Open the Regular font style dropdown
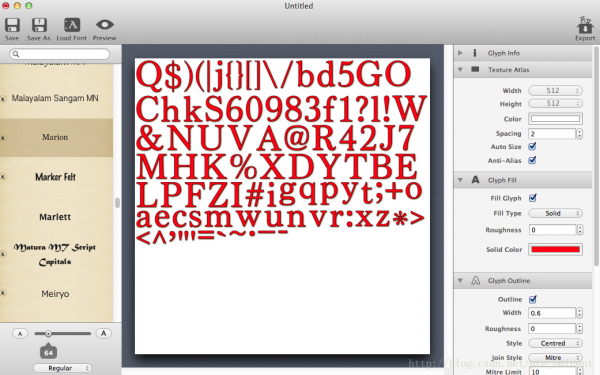 (x=62, y=368)
